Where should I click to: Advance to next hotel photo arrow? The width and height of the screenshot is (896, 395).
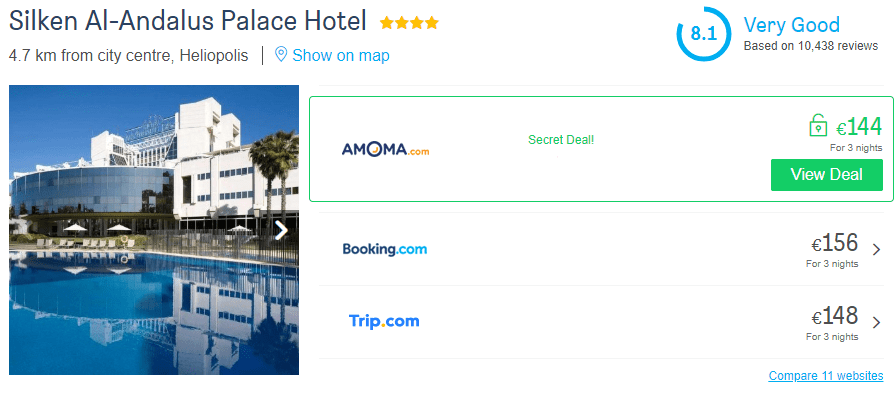(x=281, y=230)
